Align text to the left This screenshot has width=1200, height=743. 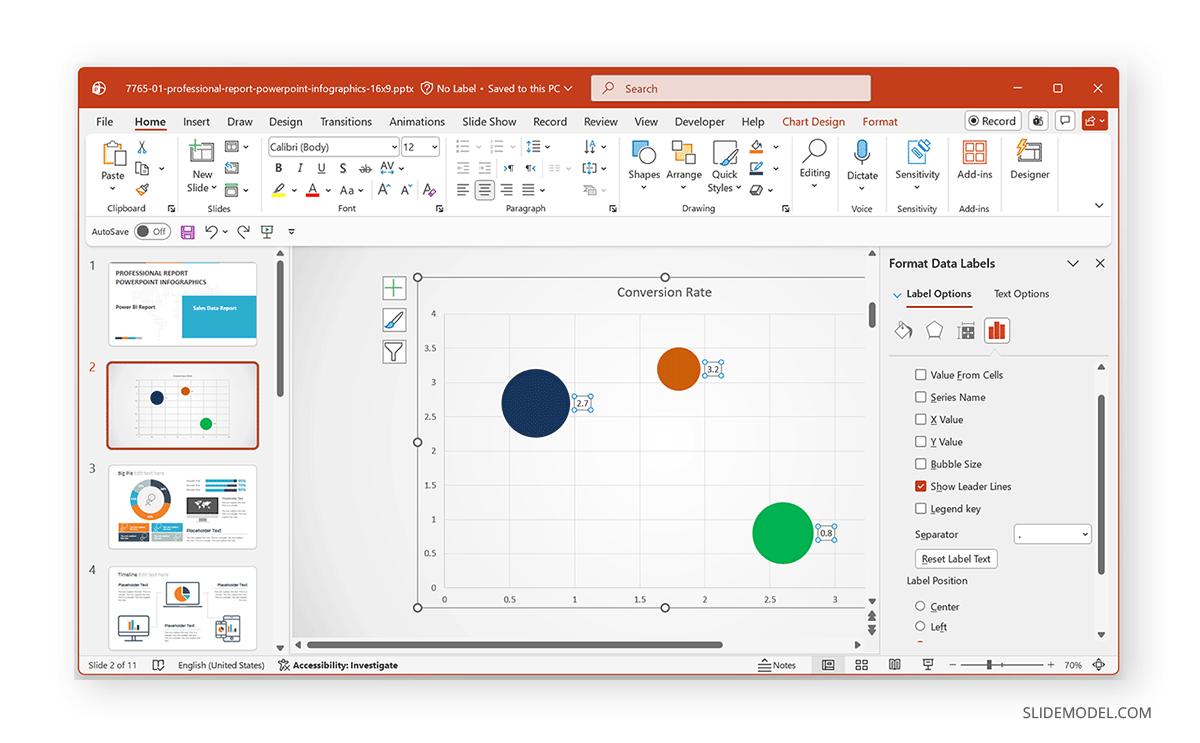click(463, 189)
